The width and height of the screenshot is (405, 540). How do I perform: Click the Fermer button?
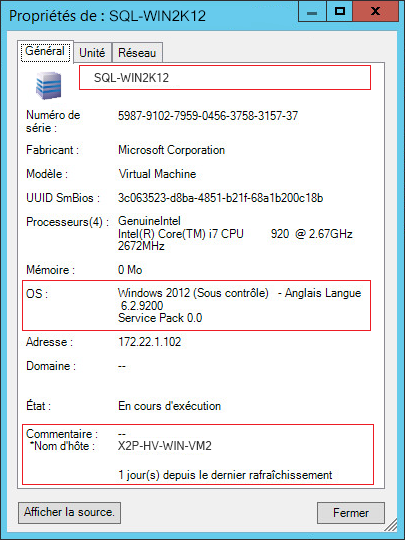[351, 513]
